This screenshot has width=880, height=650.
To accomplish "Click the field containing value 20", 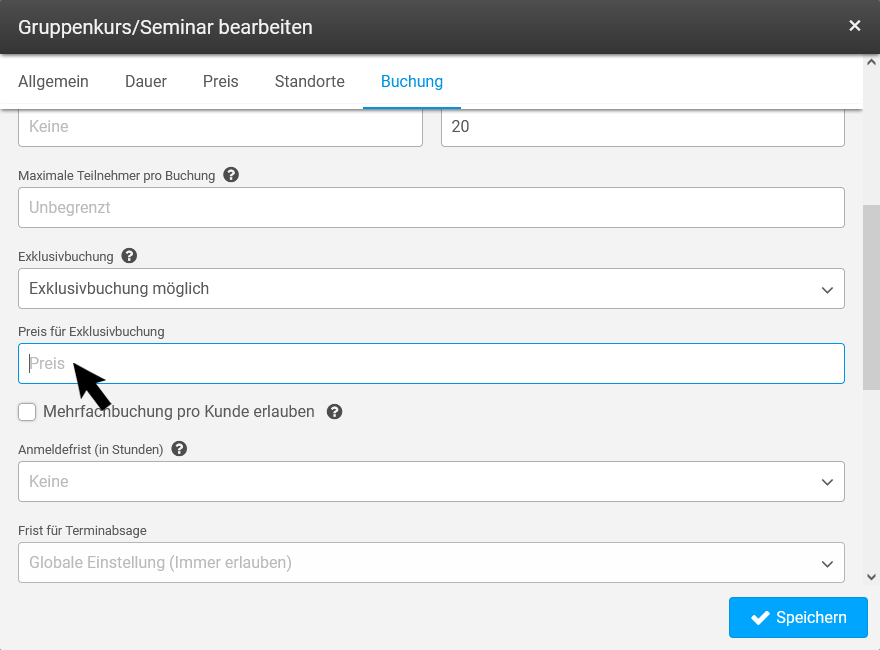I will point(642,127).
